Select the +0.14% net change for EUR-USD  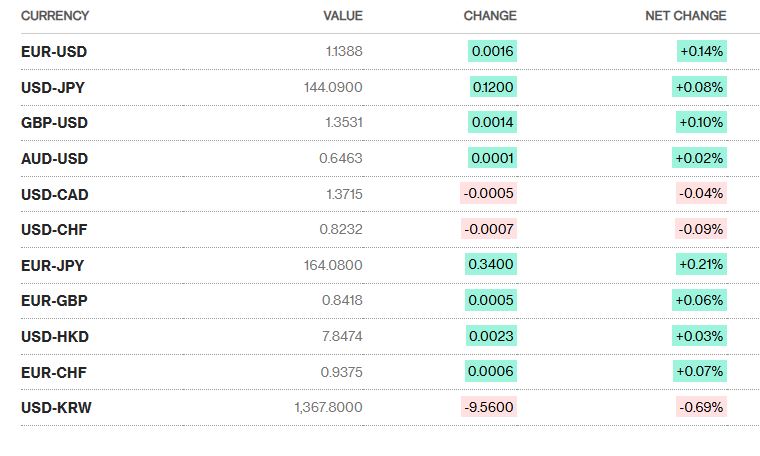click(x=701, y=51)
